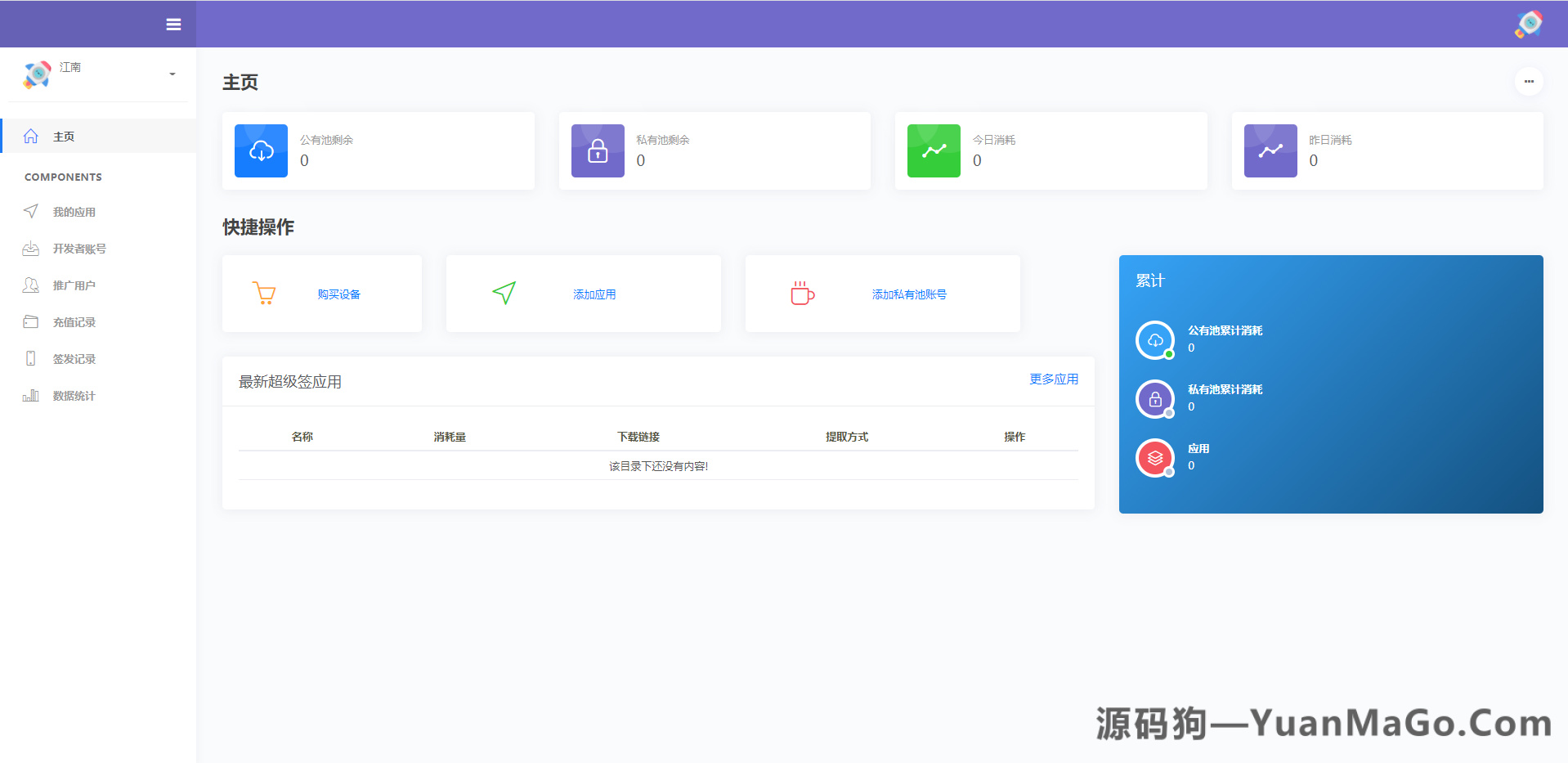
Task: Open the ellipsis options menu near 主页 heading
Action: coord(1530,82)
